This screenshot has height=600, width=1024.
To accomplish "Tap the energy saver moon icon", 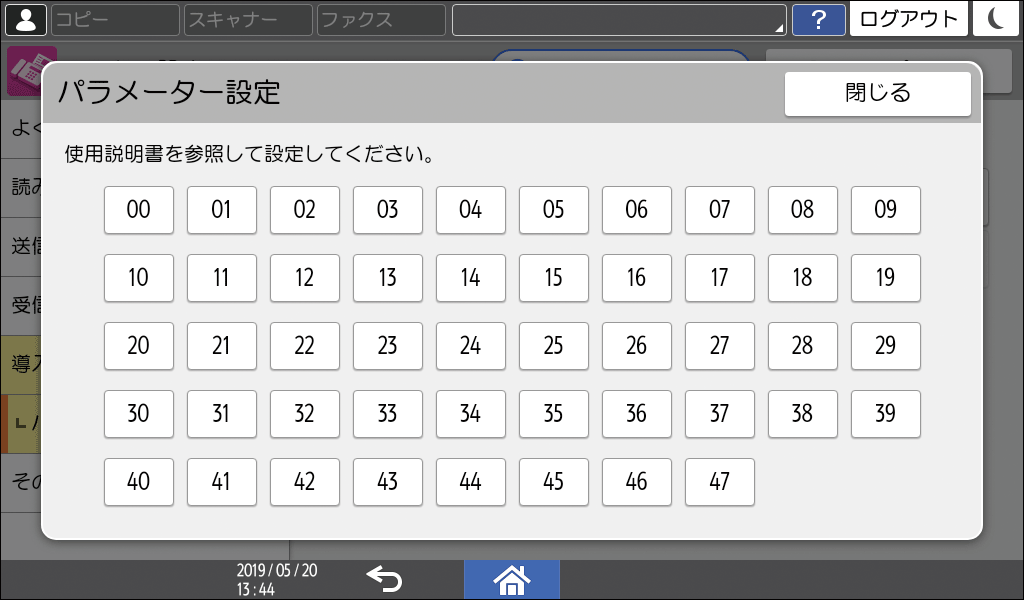I will pos(996,19).
